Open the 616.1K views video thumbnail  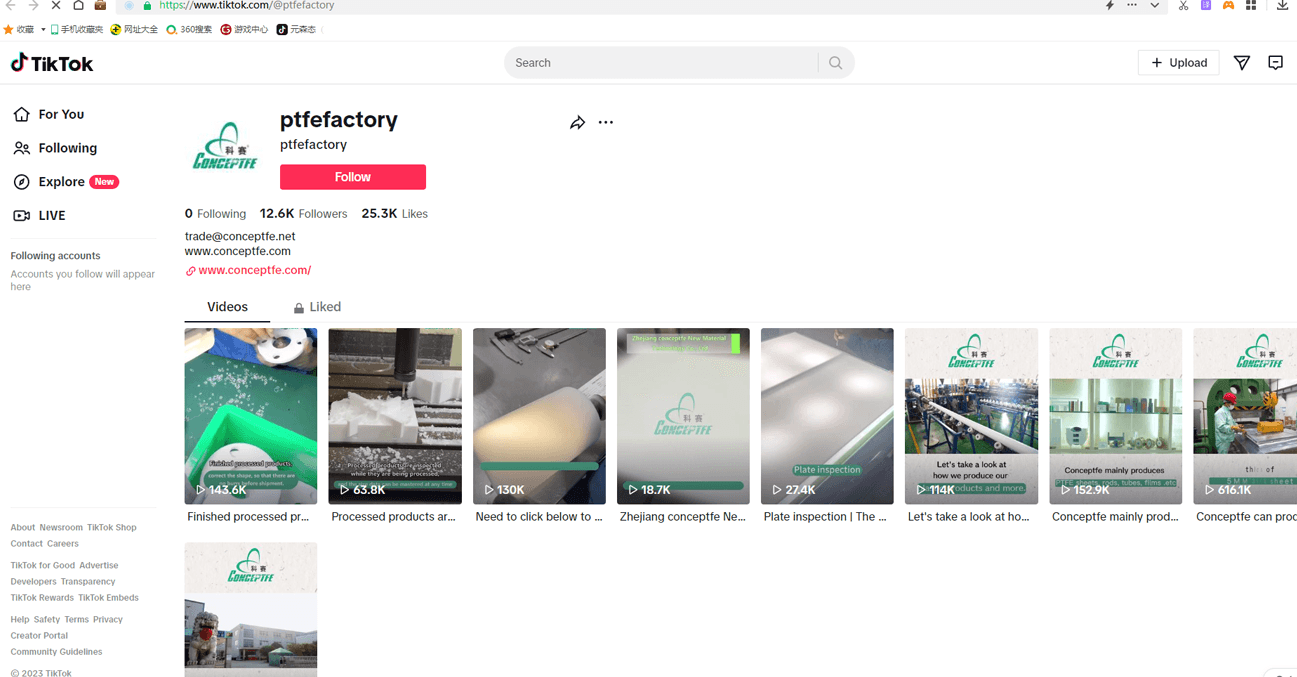(x=1245, y=416)
